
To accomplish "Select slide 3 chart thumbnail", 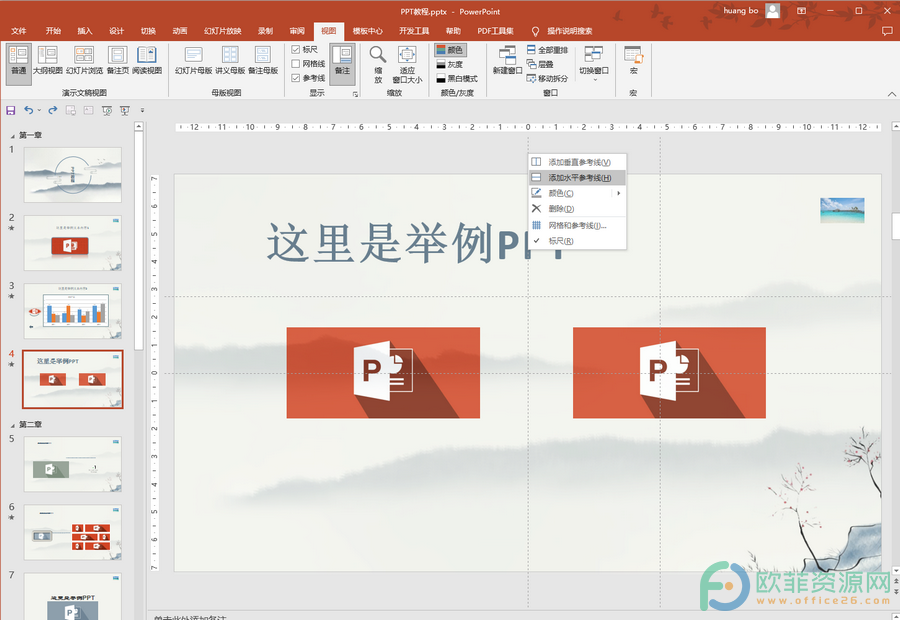I will click(x=72, y=311).
